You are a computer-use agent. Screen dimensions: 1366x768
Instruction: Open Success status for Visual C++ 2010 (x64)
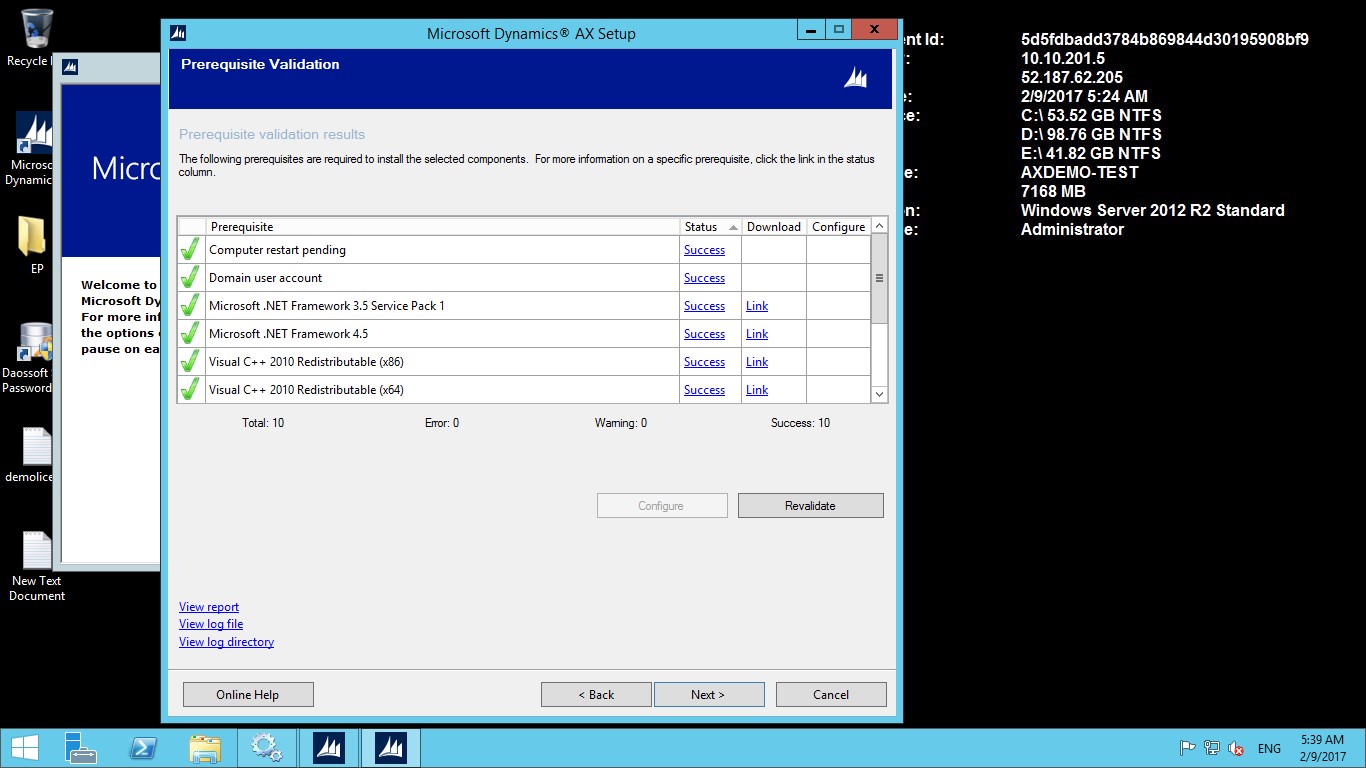point(704,390)
